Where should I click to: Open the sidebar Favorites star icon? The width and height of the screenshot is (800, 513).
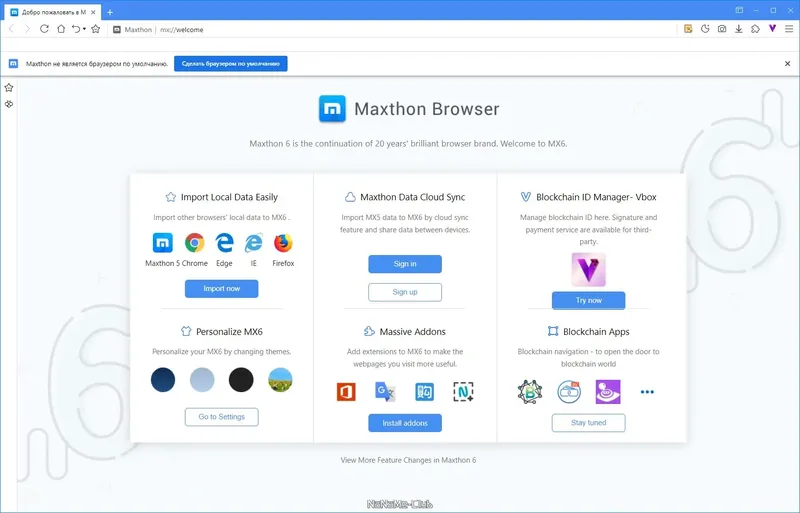tap(9, 88)
